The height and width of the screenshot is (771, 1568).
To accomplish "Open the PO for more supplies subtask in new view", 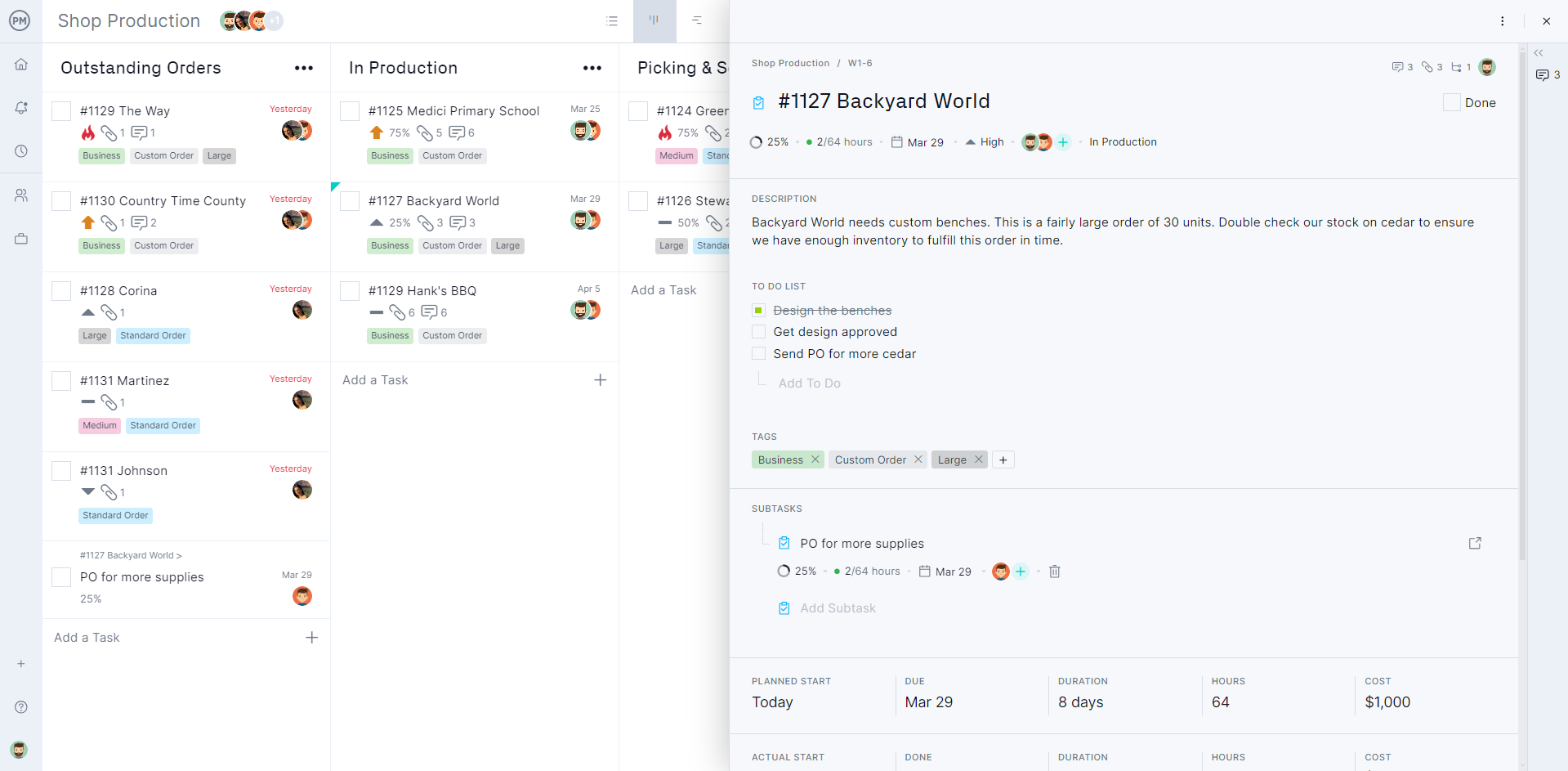I will pos(1475,544).
